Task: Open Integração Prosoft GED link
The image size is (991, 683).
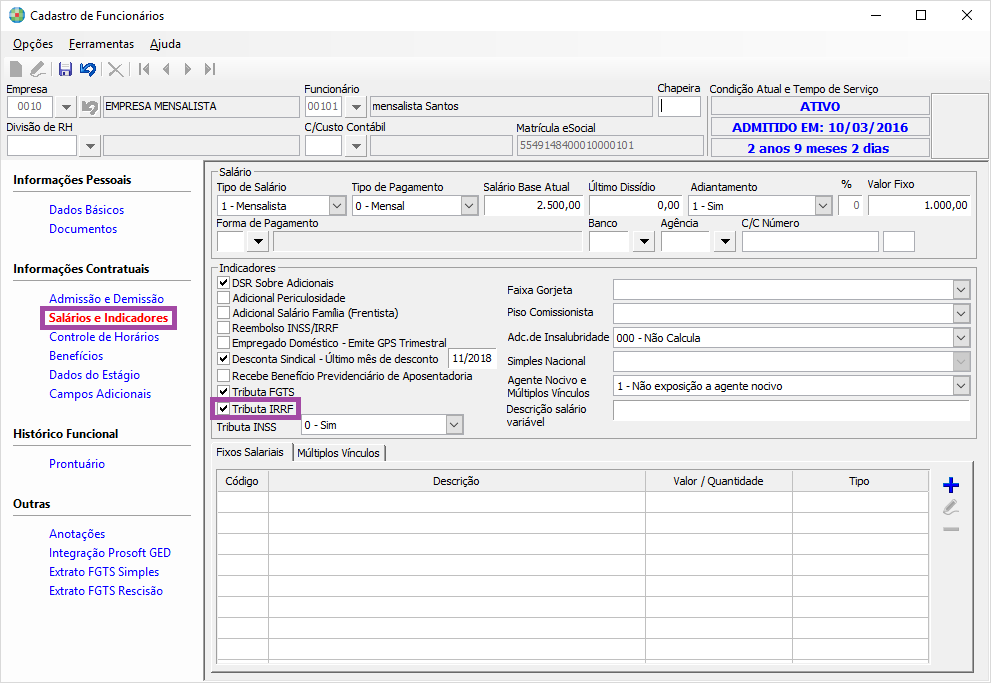Action: (110, 553)
